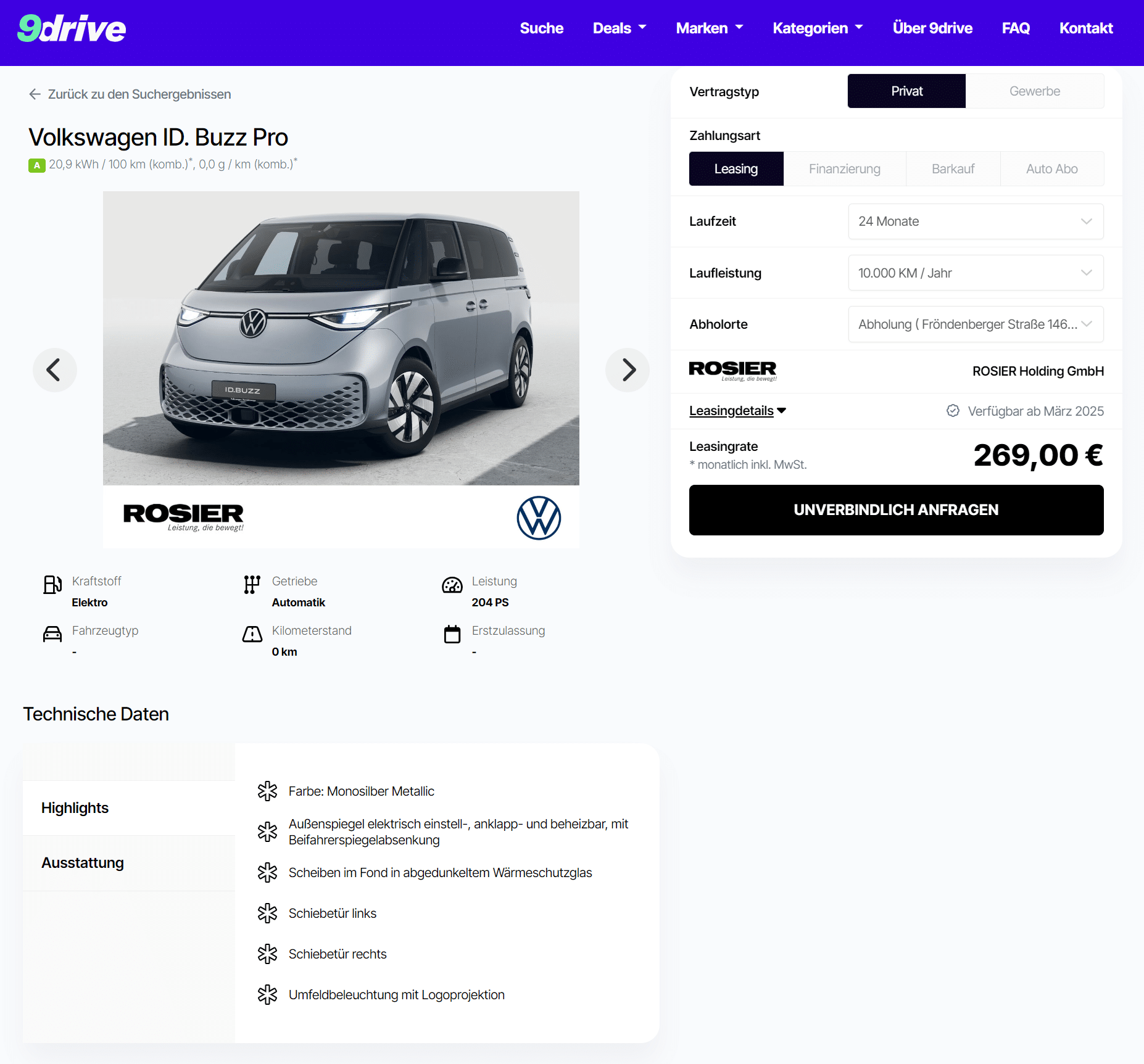Click the Kraftstoff fuel pump icon
Image resolution: width=1144 pixels, height=1064 pixels.
[52, 584]
